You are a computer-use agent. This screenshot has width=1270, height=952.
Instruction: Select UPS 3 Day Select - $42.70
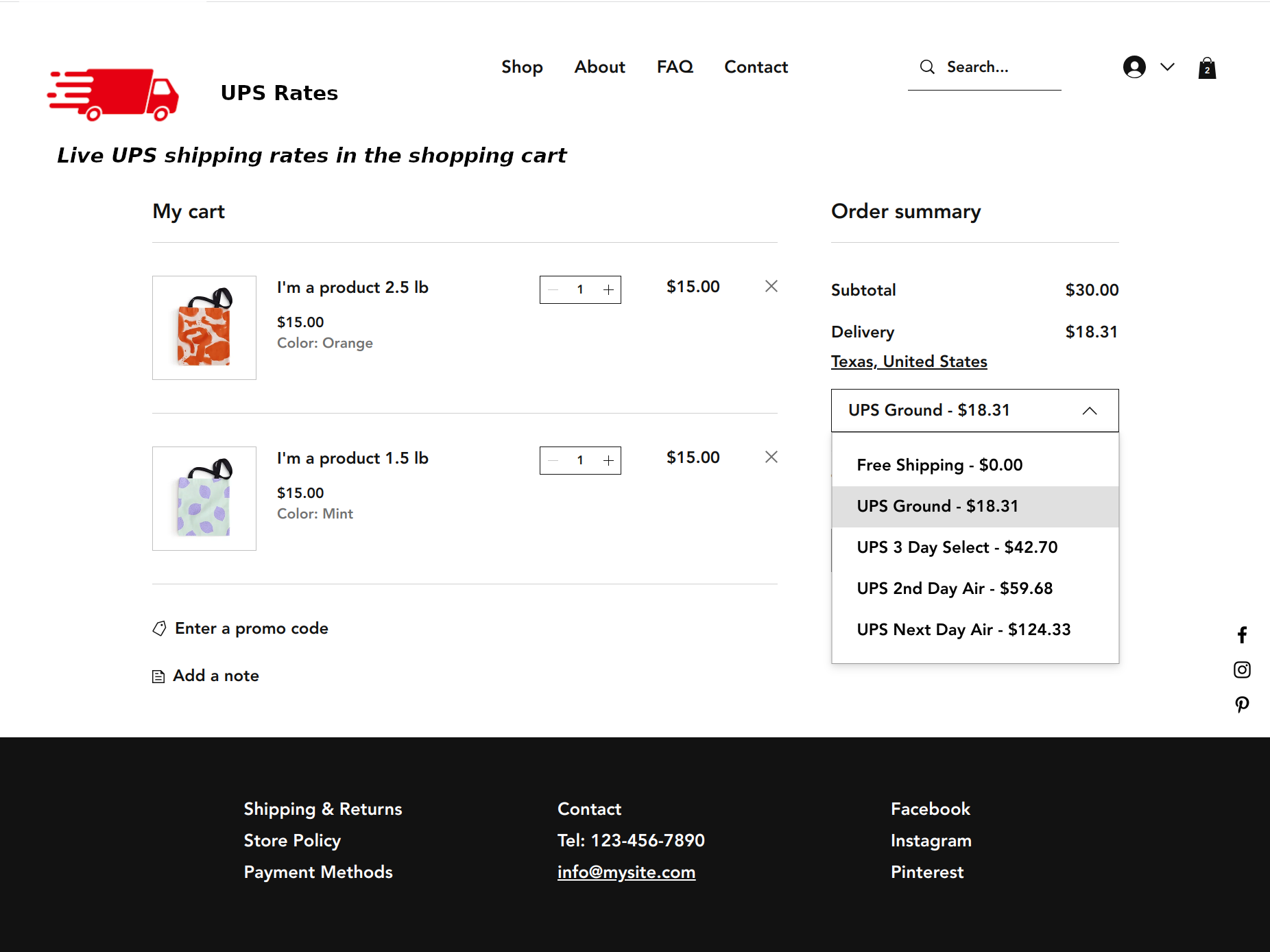click(975, 547)
